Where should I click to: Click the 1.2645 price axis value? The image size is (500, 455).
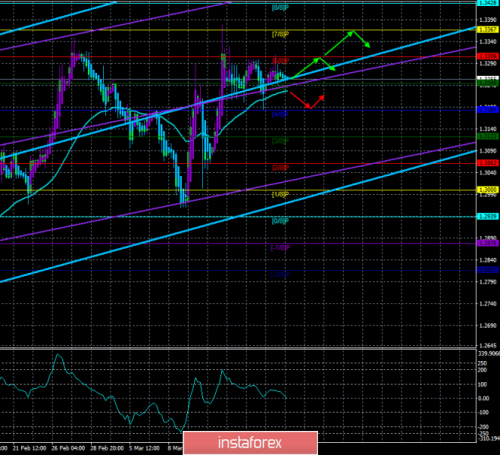coord(488,345)
